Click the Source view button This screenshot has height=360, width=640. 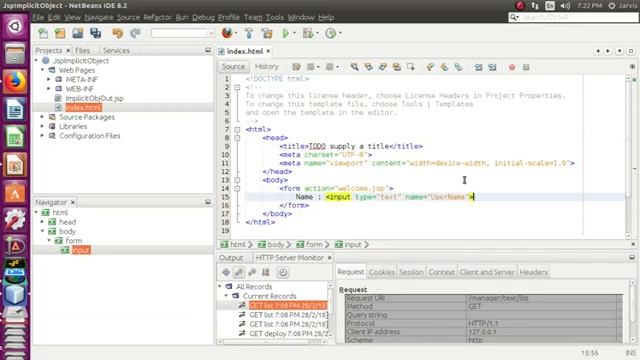pyautogui.click(x=233, y=67)
